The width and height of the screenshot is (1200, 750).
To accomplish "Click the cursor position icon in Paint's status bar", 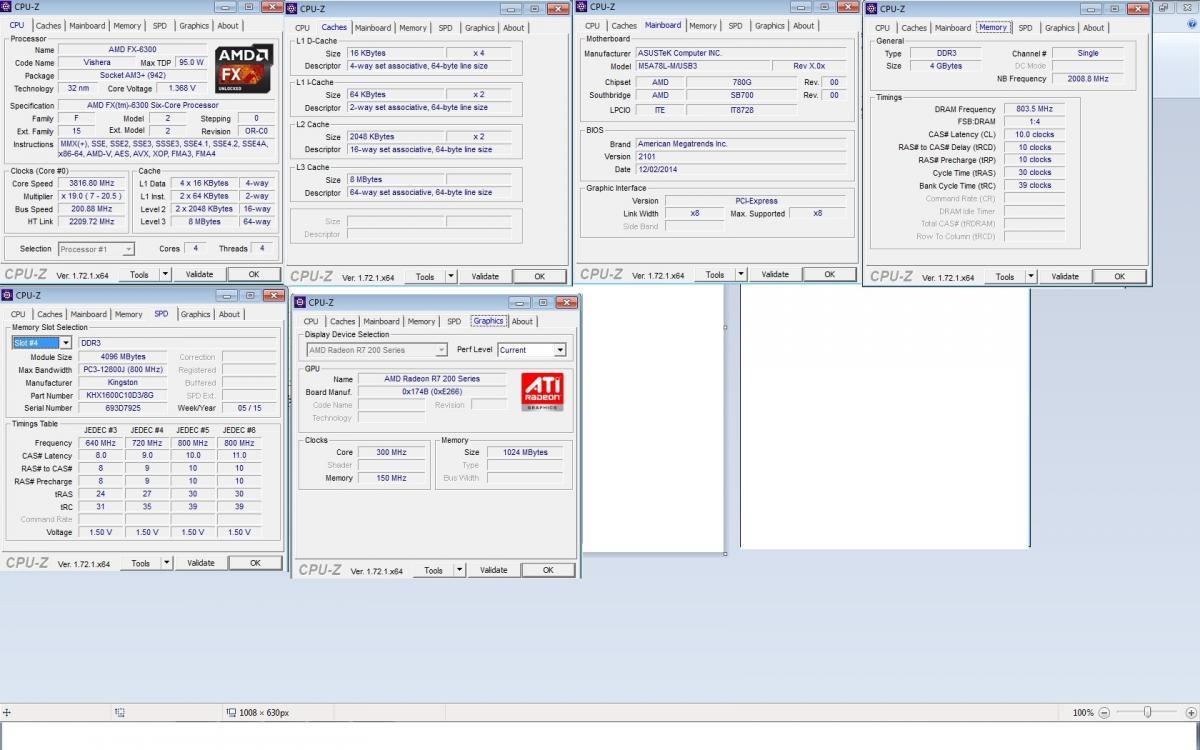I will [7, 712].
